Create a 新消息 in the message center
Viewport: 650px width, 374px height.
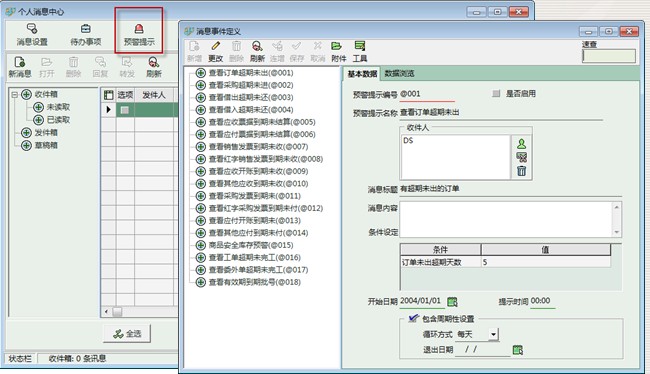[19, 67]
